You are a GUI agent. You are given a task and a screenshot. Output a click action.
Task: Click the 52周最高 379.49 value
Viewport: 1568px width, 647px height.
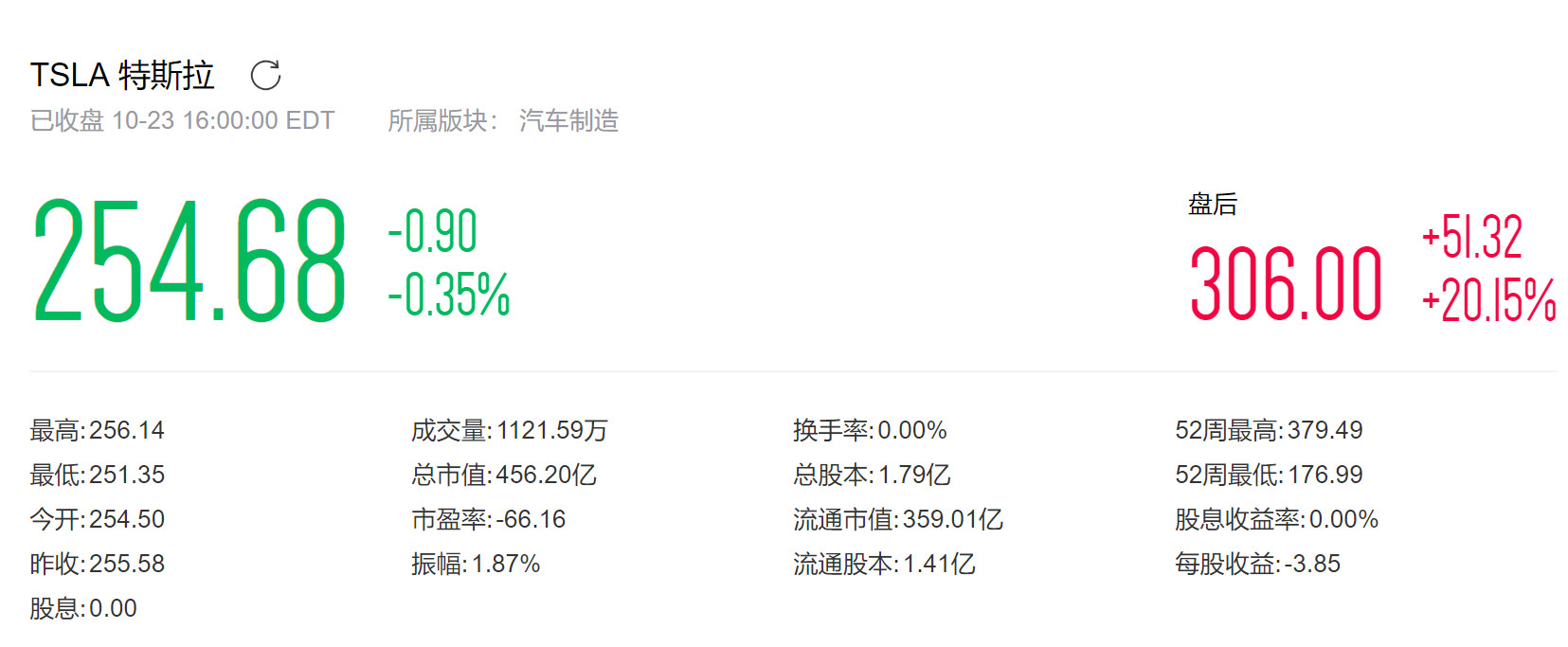pyautogui.click(x=1325, y=431)
